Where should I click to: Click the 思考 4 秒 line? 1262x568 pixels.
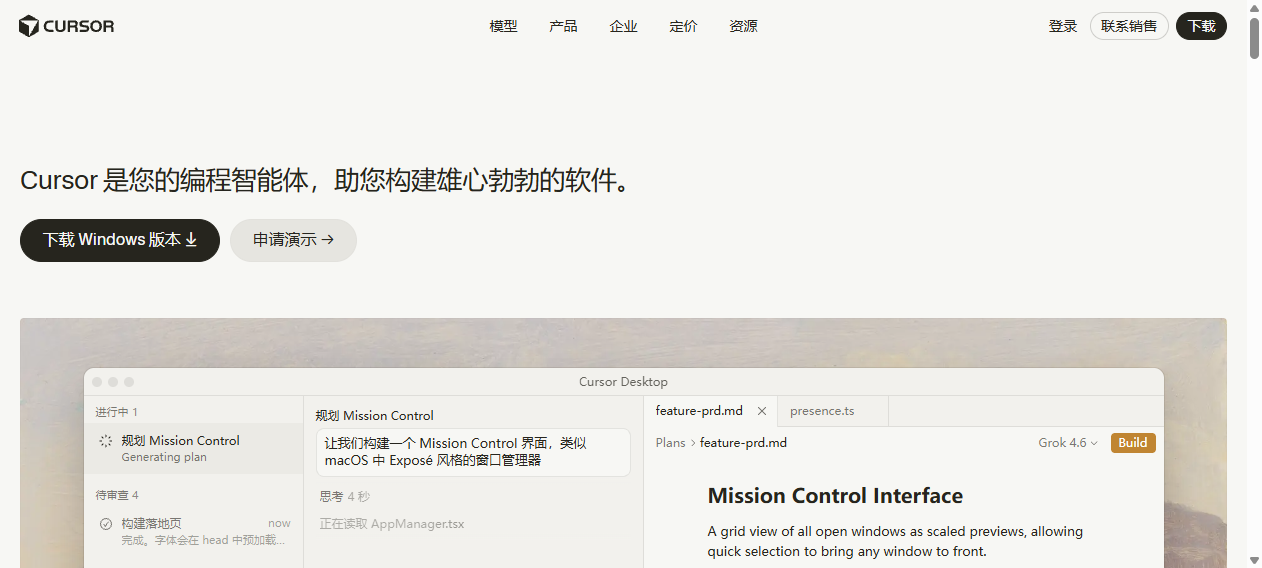tap(345, 496)
